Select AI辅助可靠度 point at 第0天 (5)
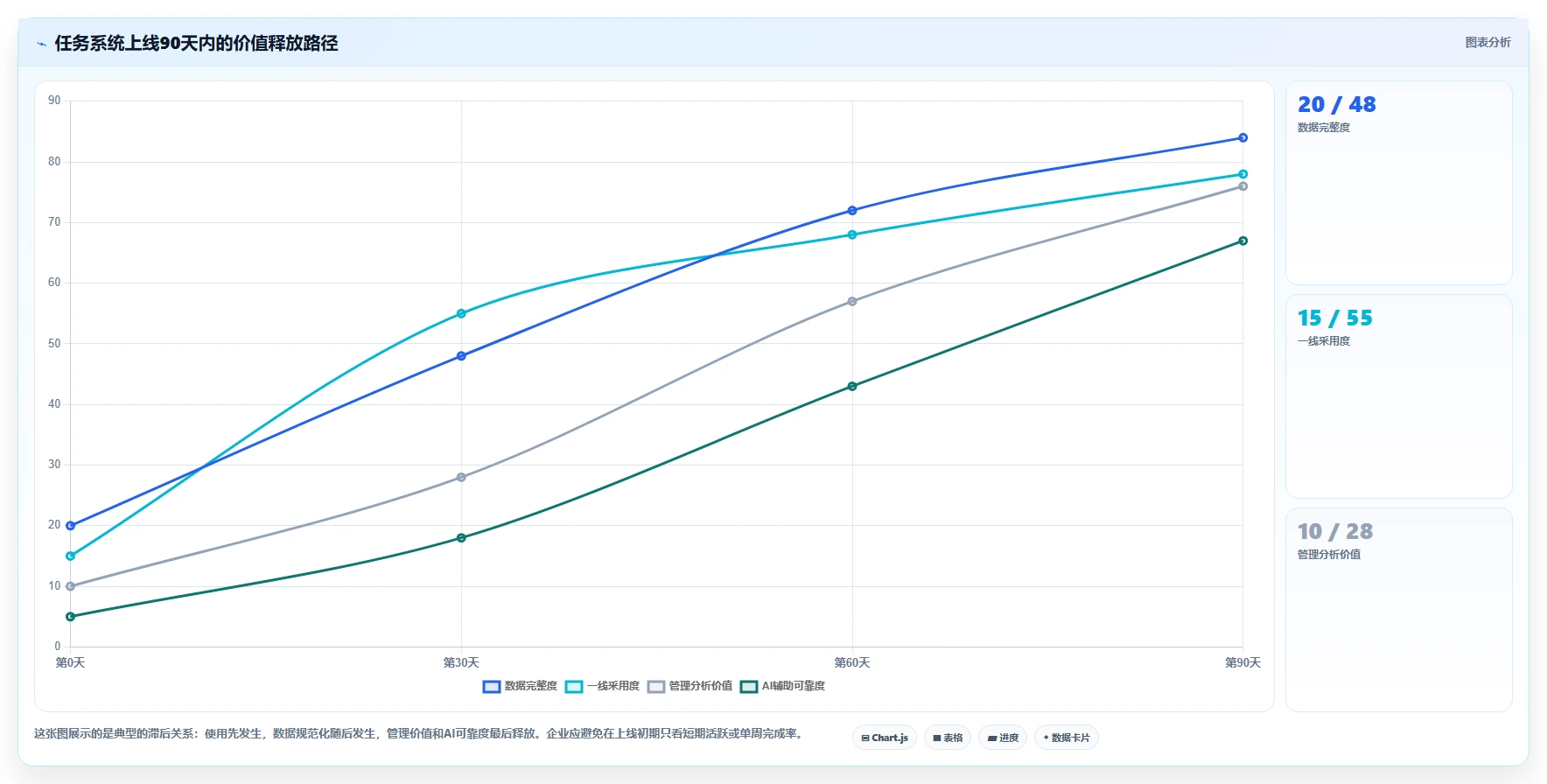The width and height of the screenshot is (1547, 784). pos(71,617)
